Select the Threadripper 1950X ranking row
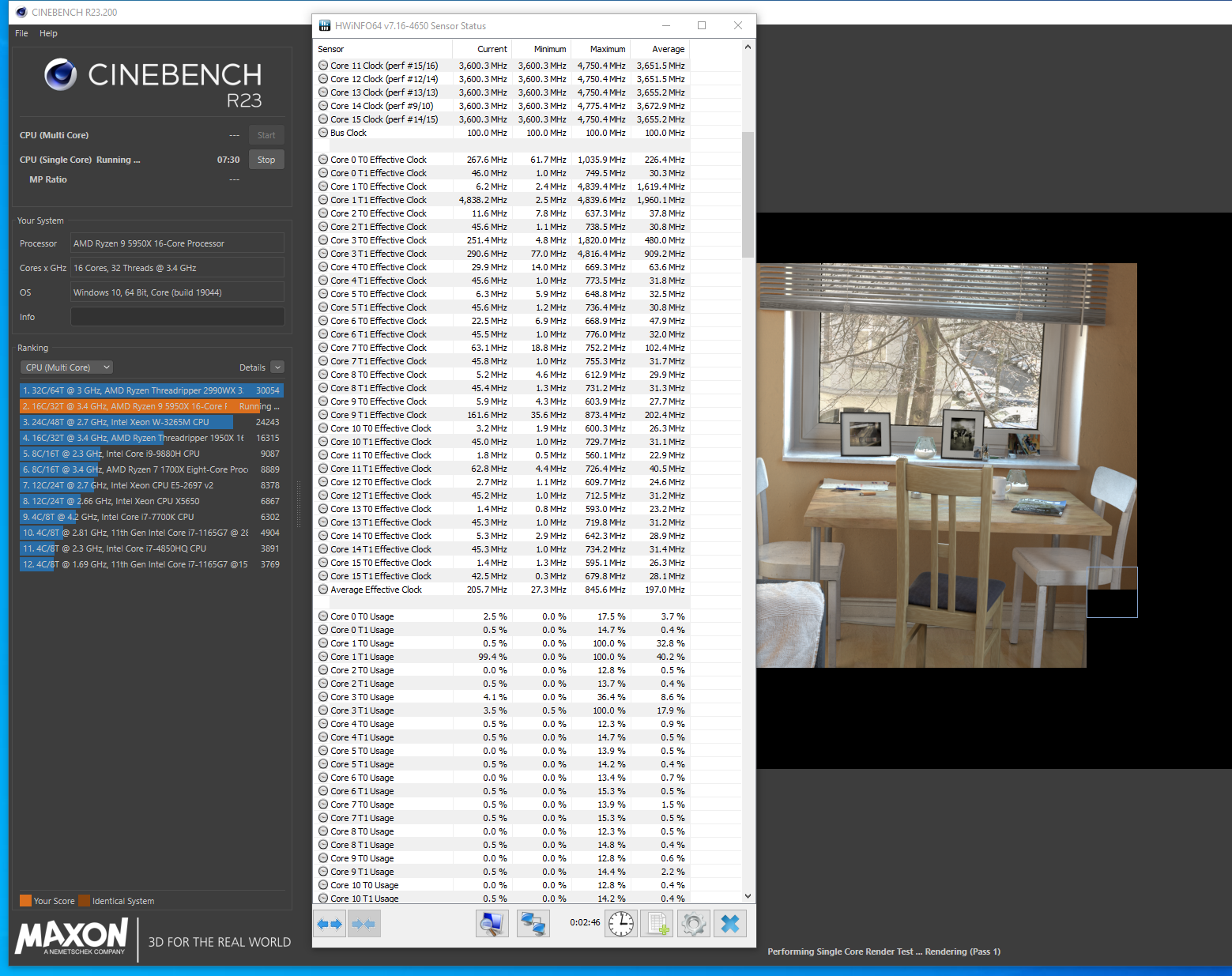 coord(151,438)
